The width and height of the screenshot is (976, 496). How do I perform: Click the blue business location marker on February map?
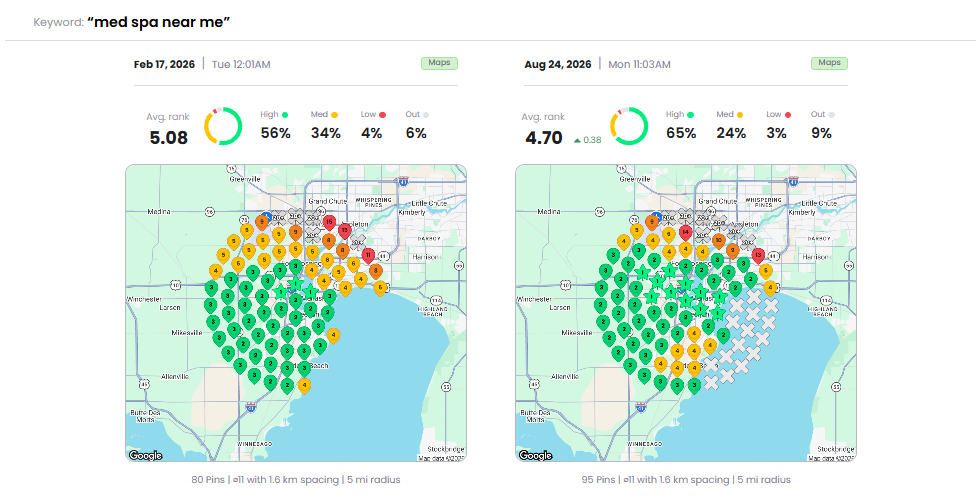(268, 215)
